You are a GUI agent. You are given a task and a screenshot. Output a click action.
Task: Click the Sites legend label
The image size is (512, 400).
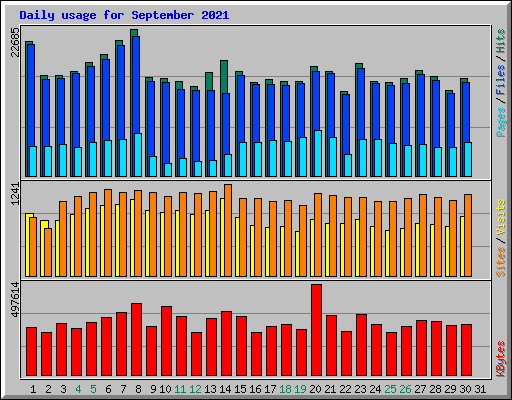[x=501, y=262]
